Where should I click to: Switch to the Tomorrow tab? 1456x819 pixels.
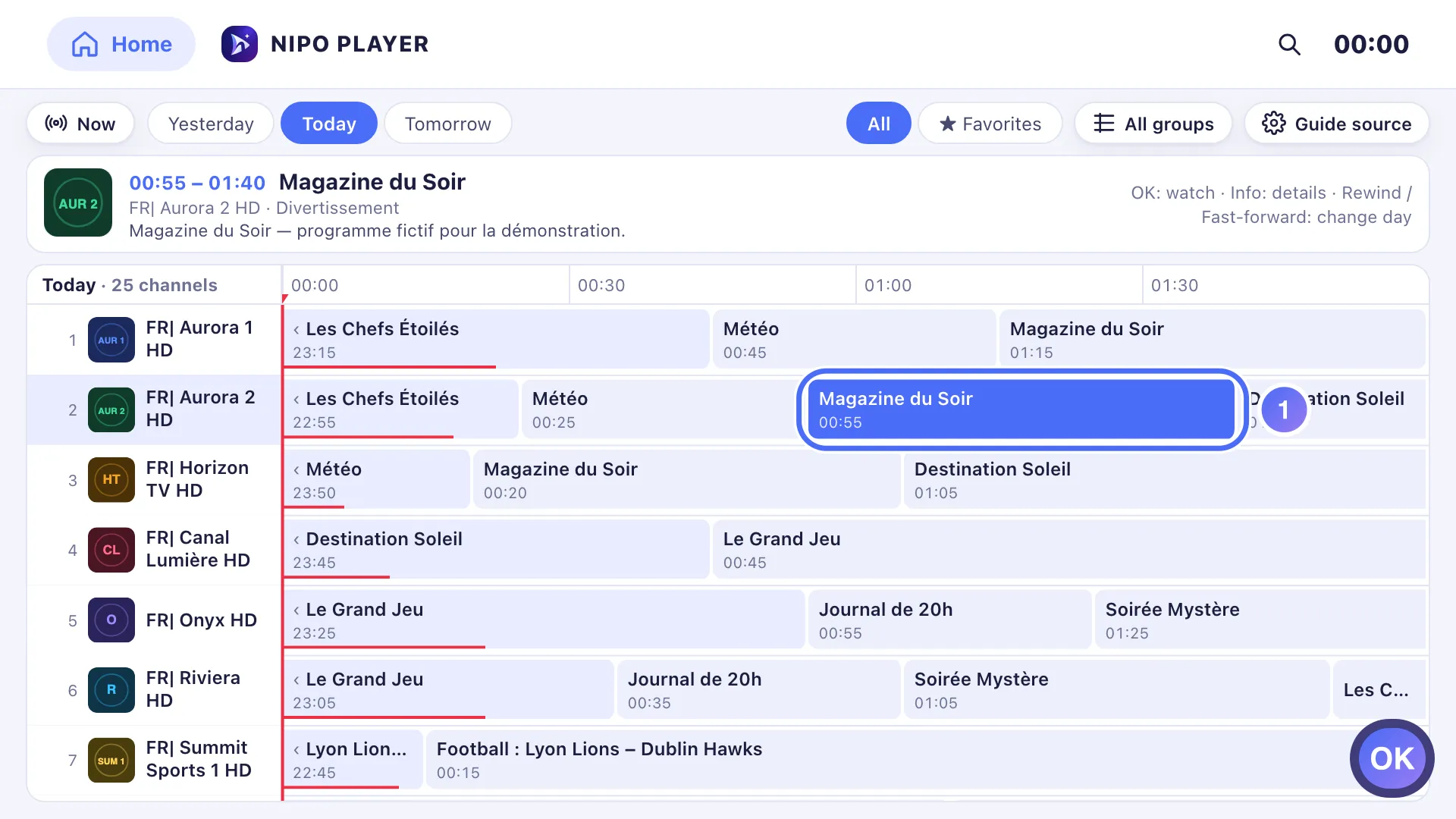pos(448,124)
